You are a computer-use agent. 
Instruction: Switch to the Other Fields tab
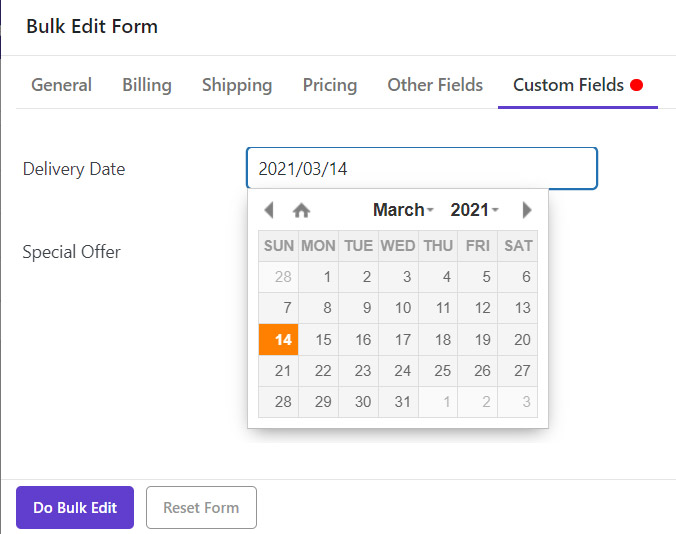tap(435, 85)
